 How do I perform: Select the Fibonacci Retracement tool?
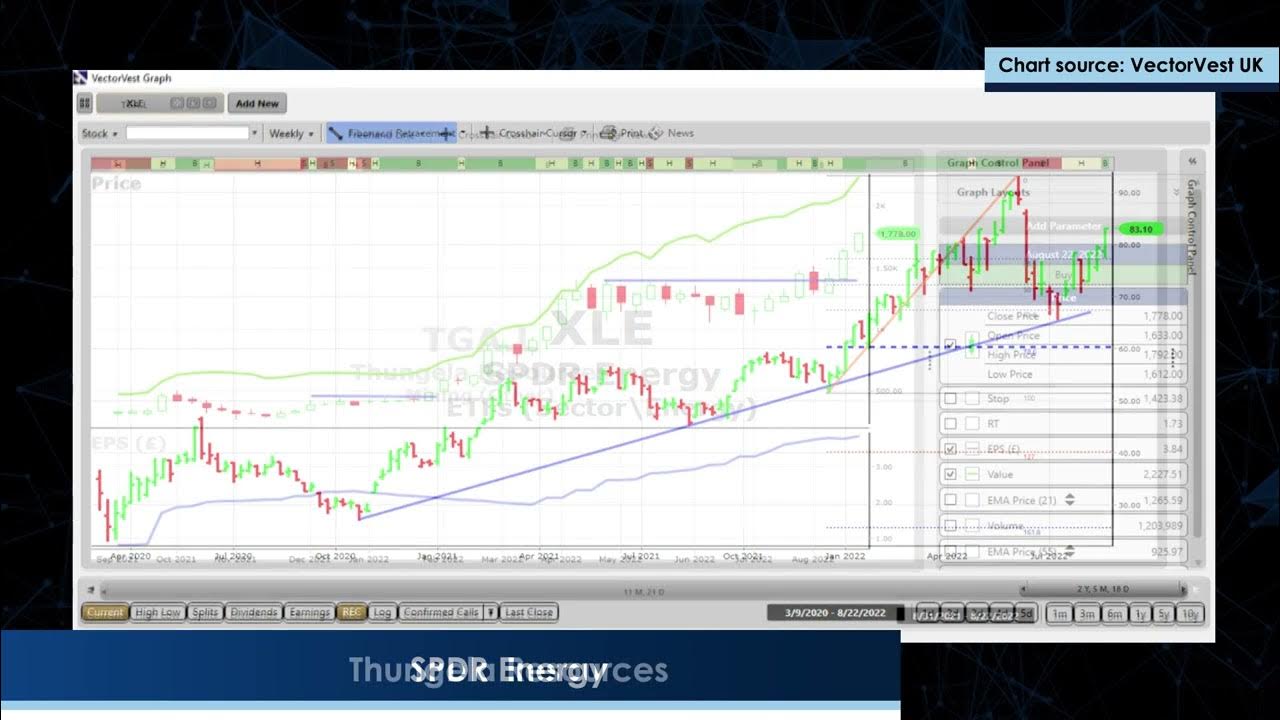[x=391, y=133]
